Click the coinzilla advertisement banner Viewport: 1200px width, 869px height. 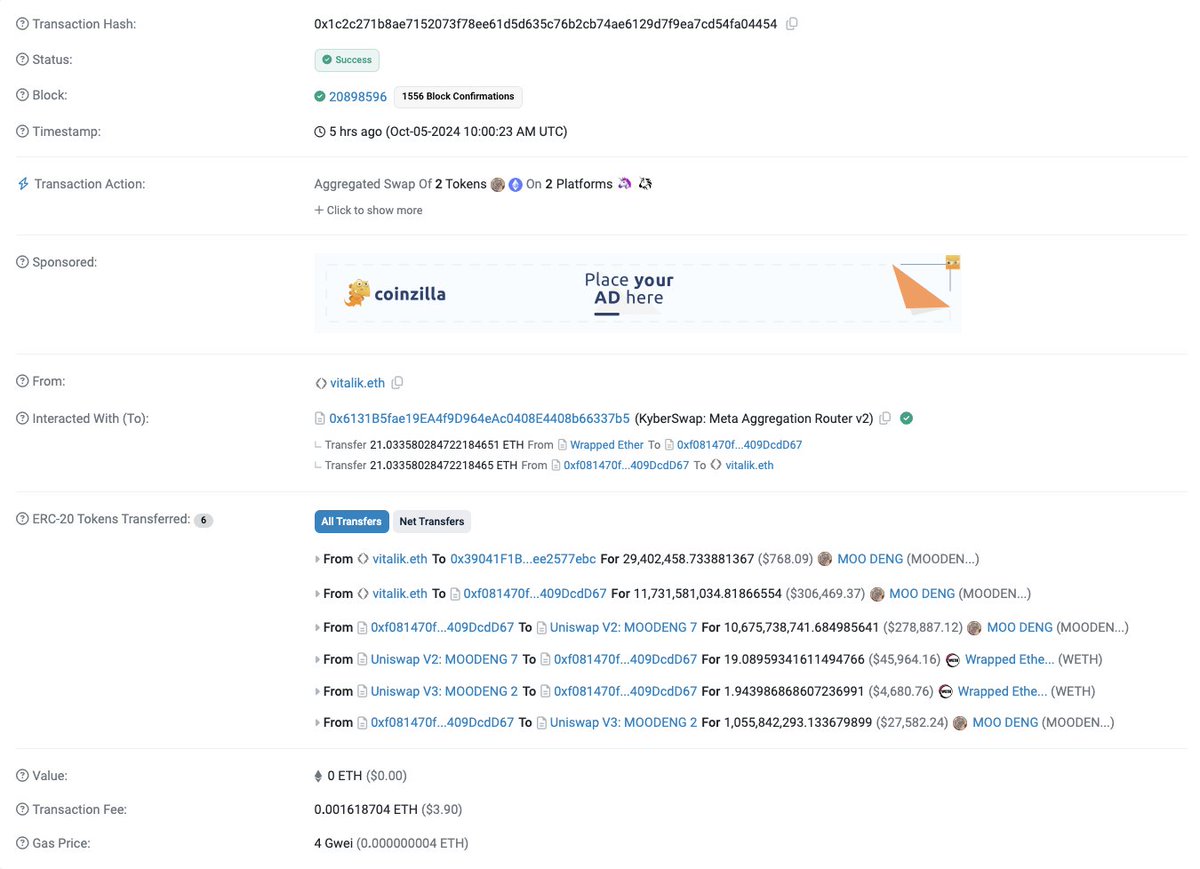click(x=638, y=291)
